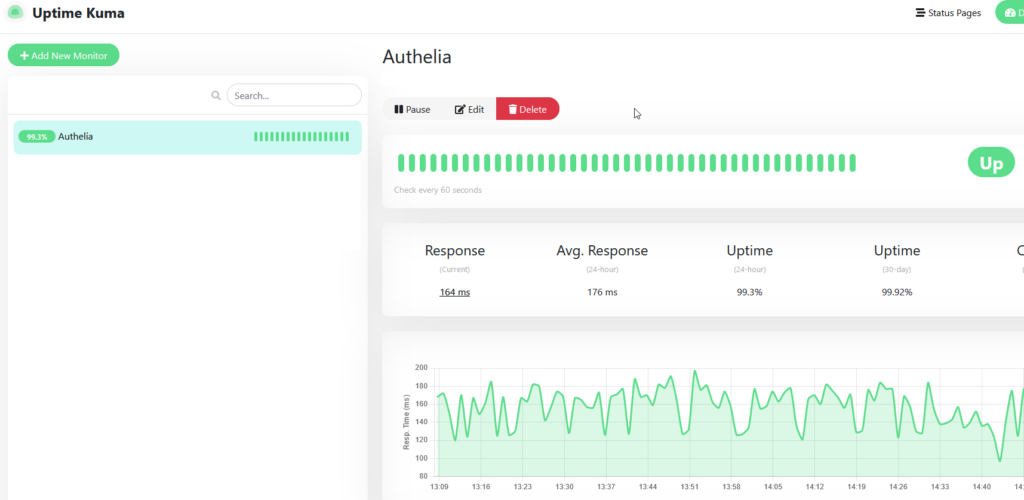Pause the Authelia monitor
This screenshot has width=1024, height=500.
pyautogui.click(x=412, y=110)
